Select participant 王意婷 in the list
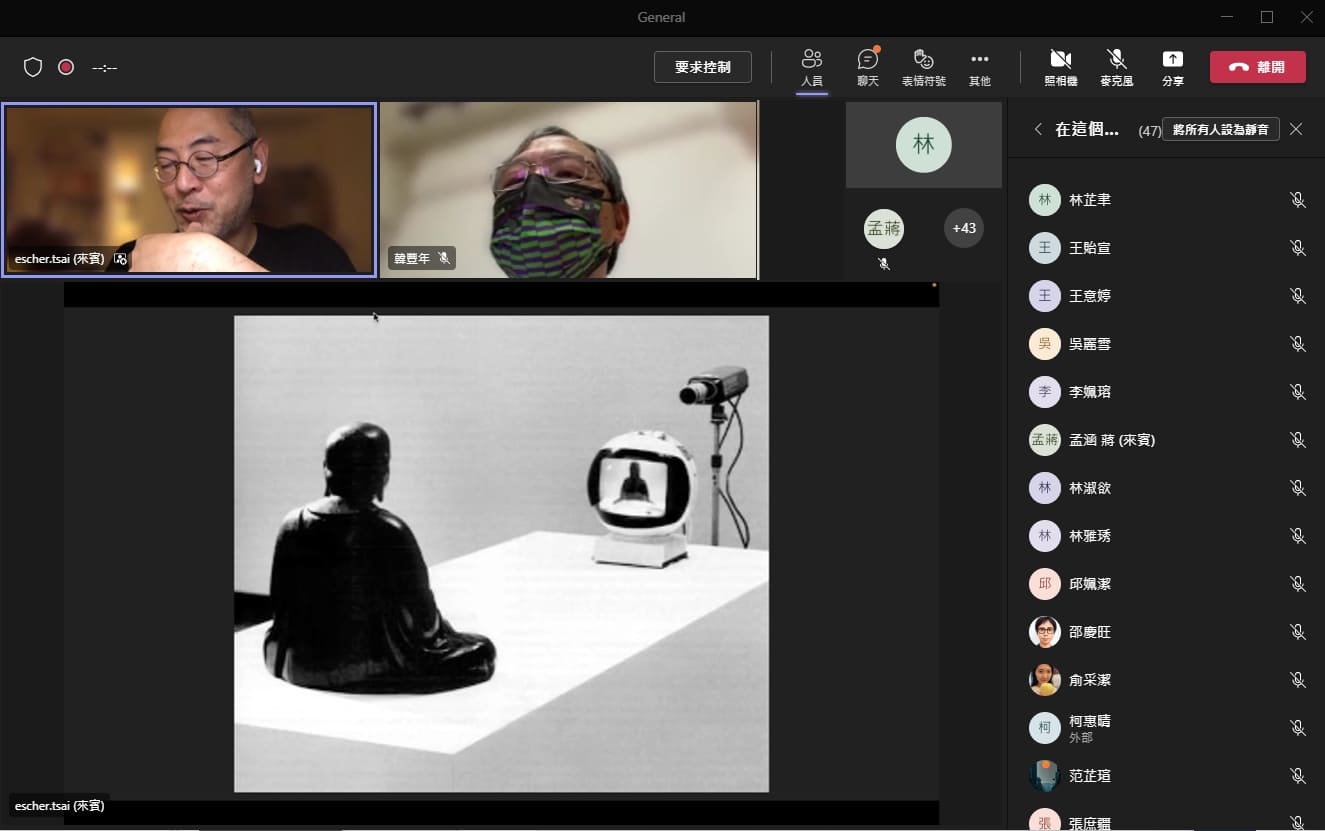This screenshot has width=1325, height=831. click(x=1089, y=296)
